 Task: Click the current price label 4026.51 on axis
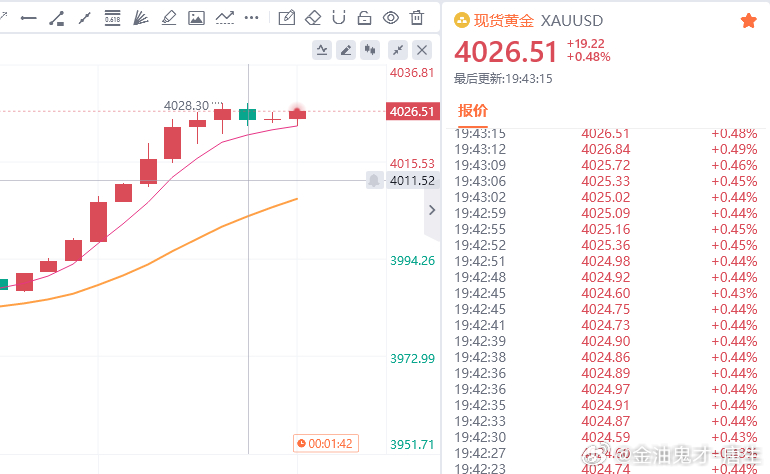point(412,112)
